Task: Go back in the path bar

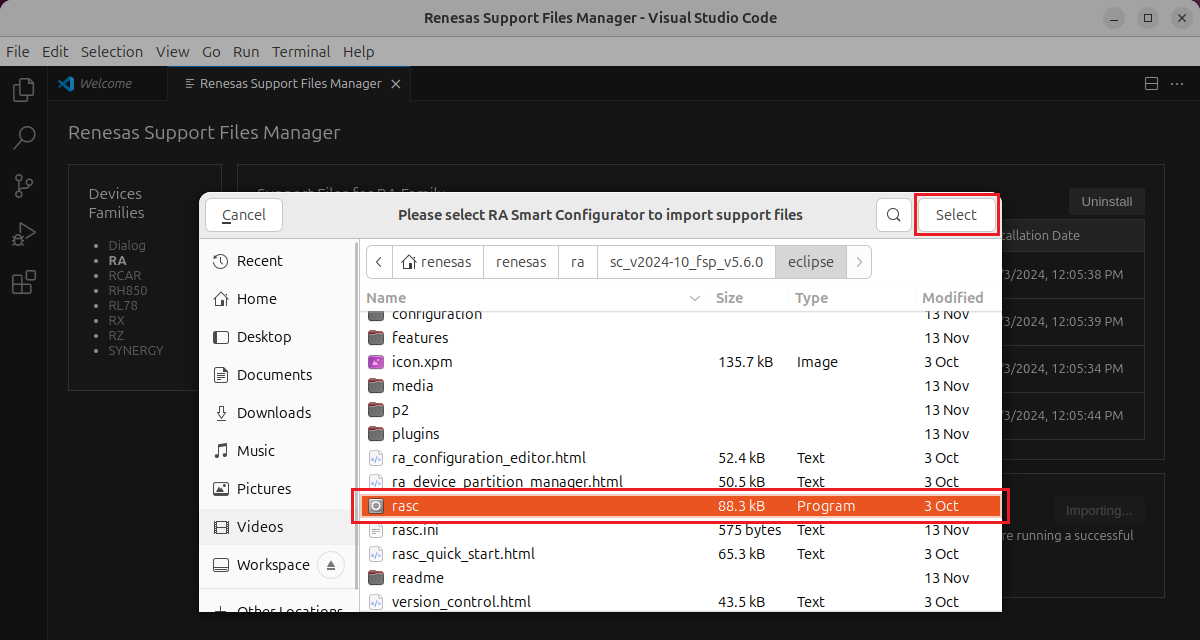Action: coord(379,262)
